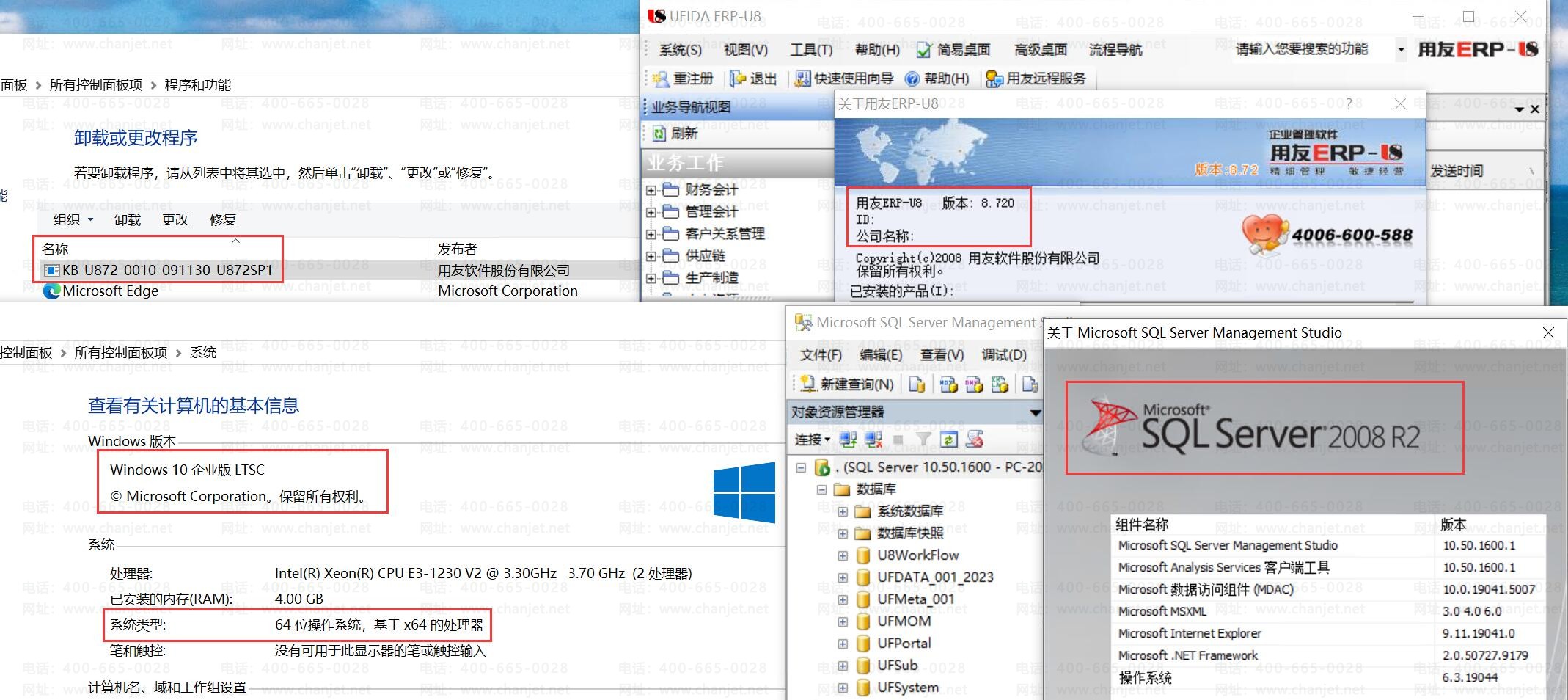Open the 系统(S) menu in ERP-U8

[680, 50]
